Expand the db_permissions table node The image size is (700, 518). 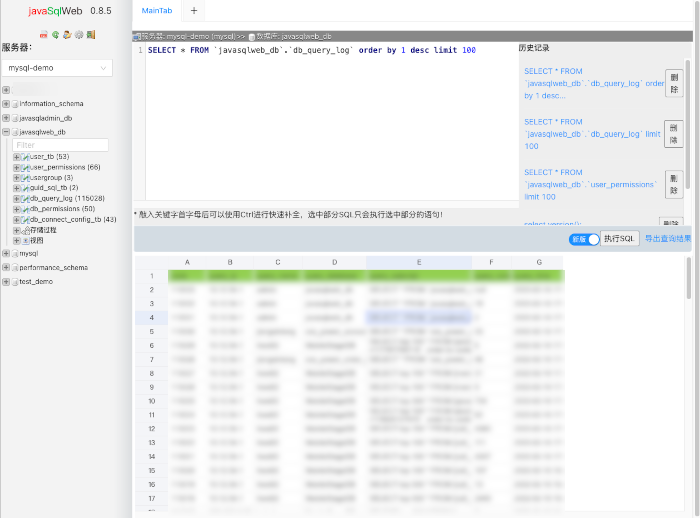pyautogui.click(x=17, y=209)
